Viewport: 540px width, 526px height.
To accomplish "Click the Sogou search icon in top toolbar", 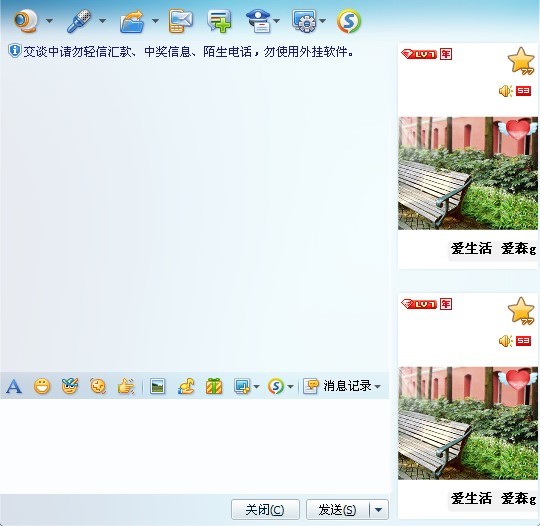I will point(349,21).
